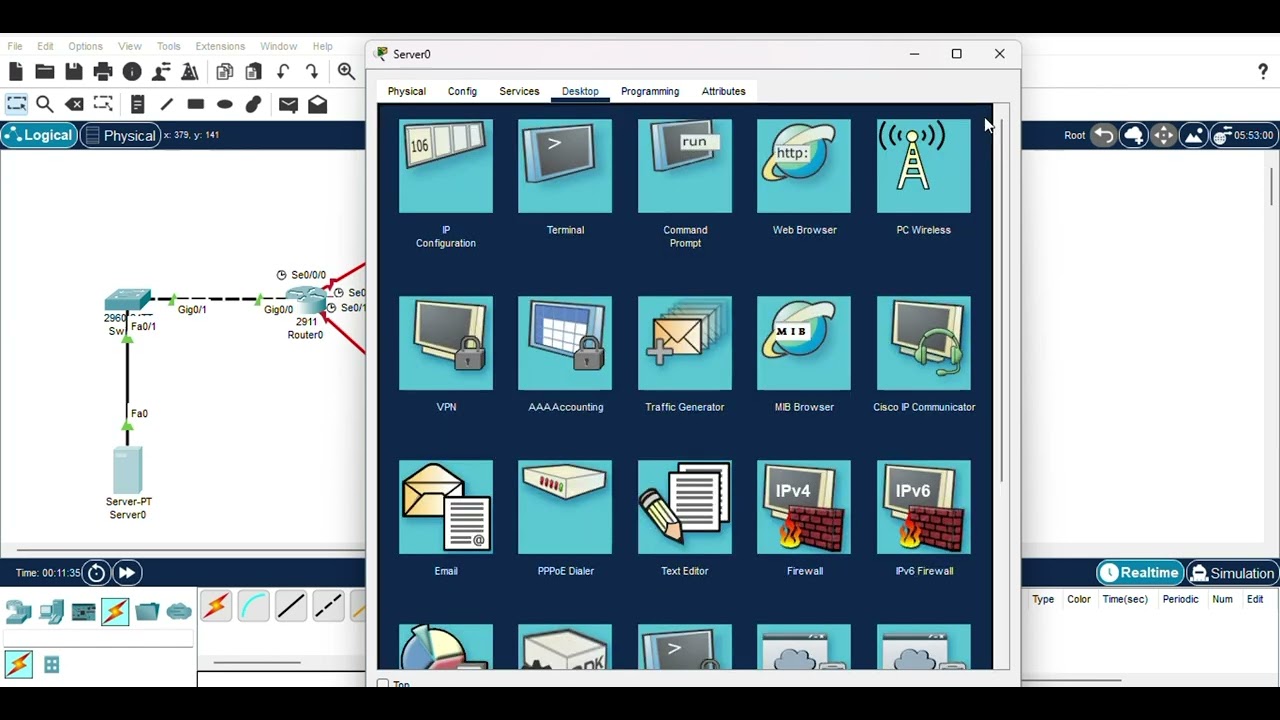The height and width of the screenshot is (720, 1280).
Task: Click the Copy toolbar icon
Action: pyautogui.click(x=225, y=71)
